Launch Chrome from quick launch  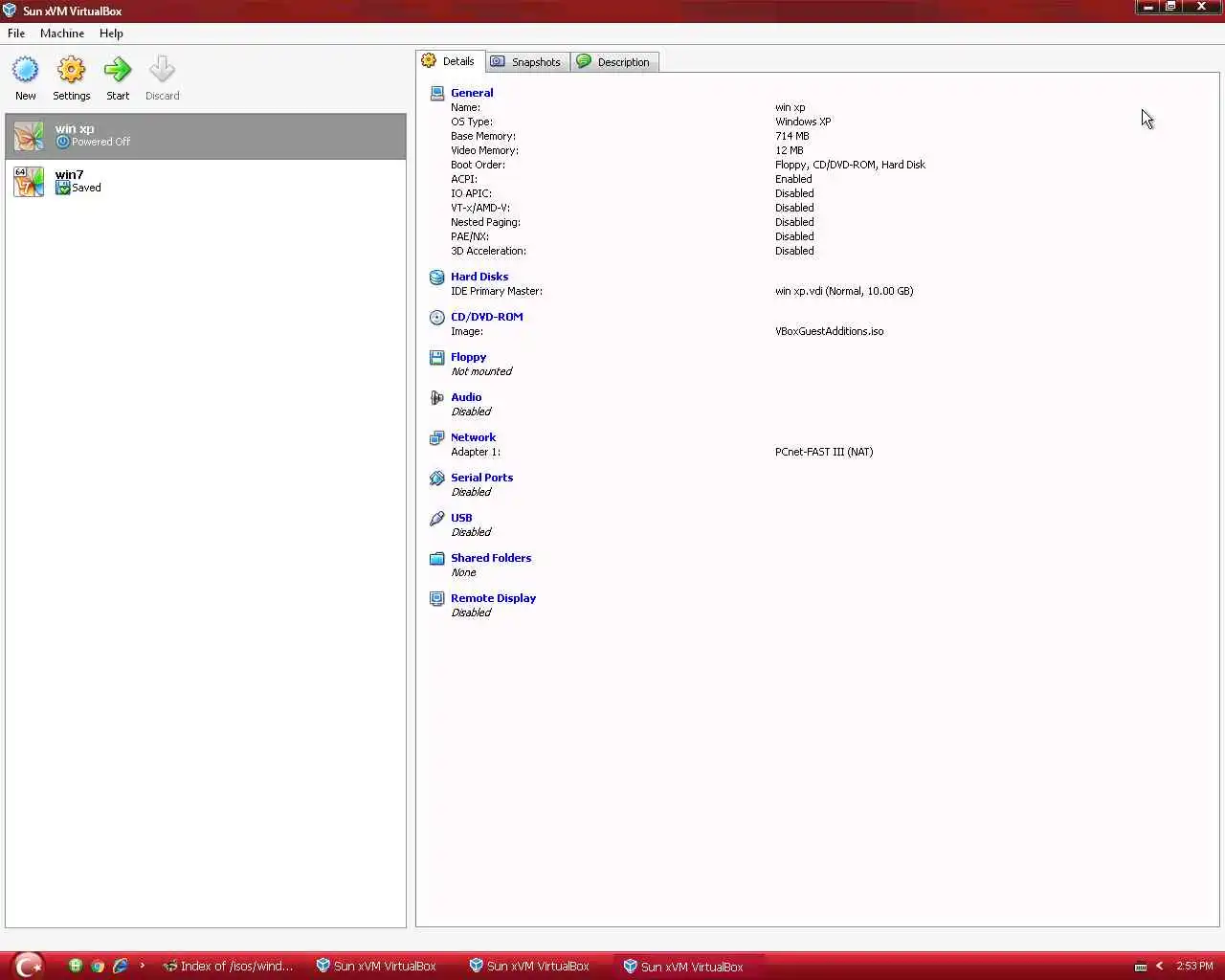[x=98, y=966]
